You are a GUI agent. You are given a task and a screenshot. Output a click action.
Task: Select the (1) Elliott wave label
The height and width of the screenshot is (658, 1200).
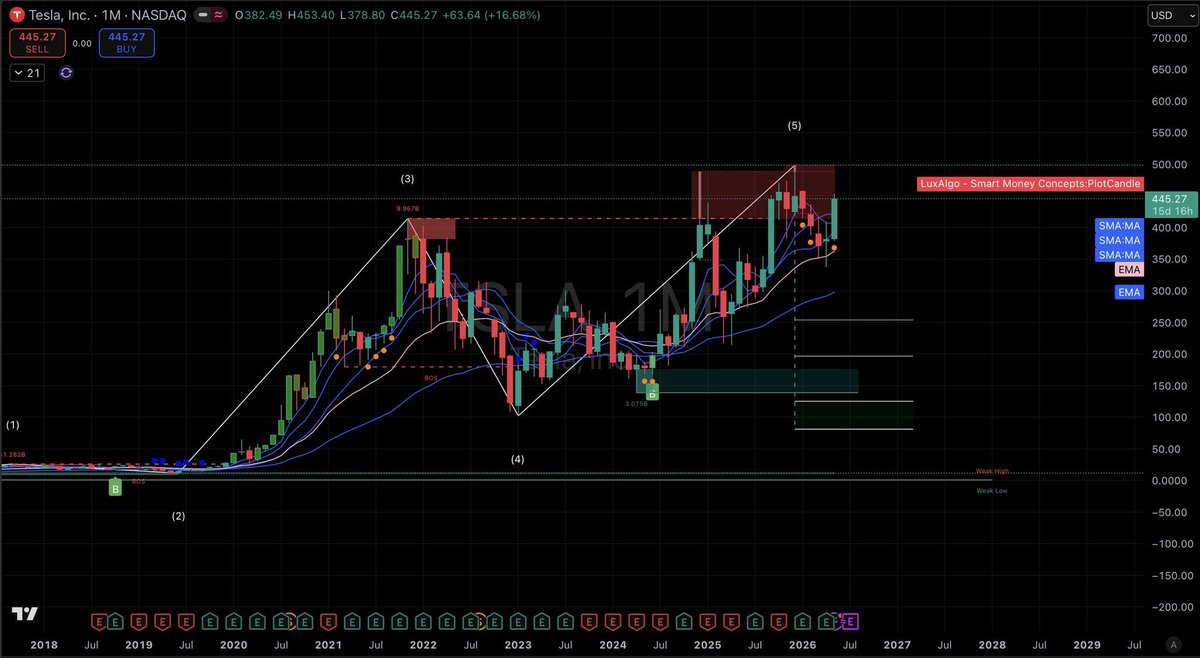click(x=12, y=425)
